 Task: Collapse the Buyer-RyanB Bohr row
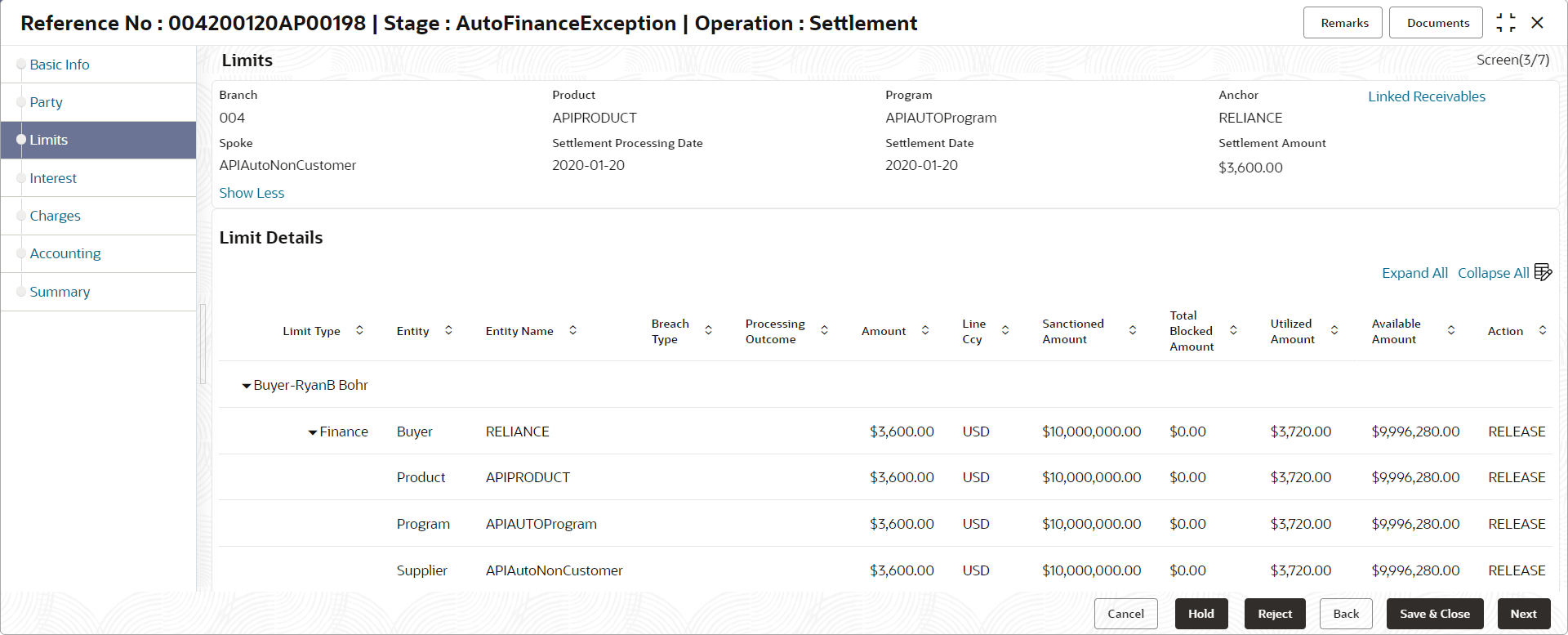(247, 386)
